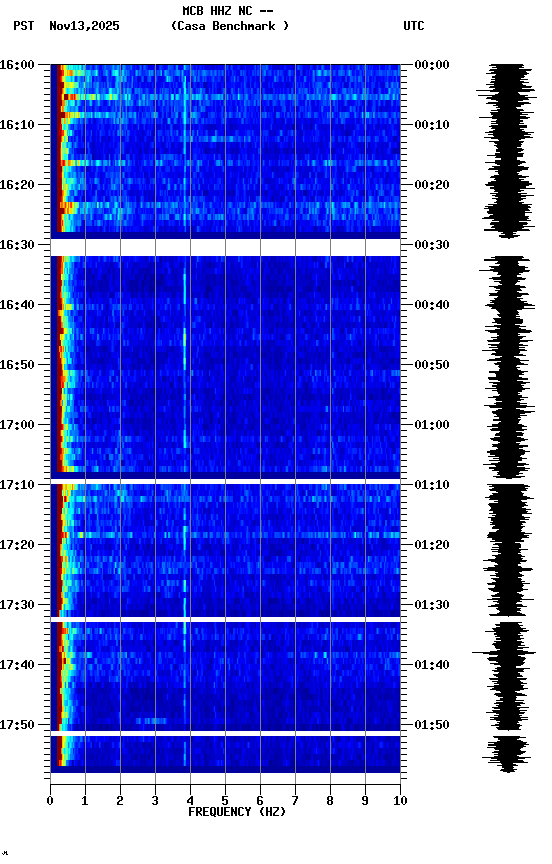Screen dimensions: 552x864
Task: Click the '01:50' UTC time label
Action: point(432,725)
